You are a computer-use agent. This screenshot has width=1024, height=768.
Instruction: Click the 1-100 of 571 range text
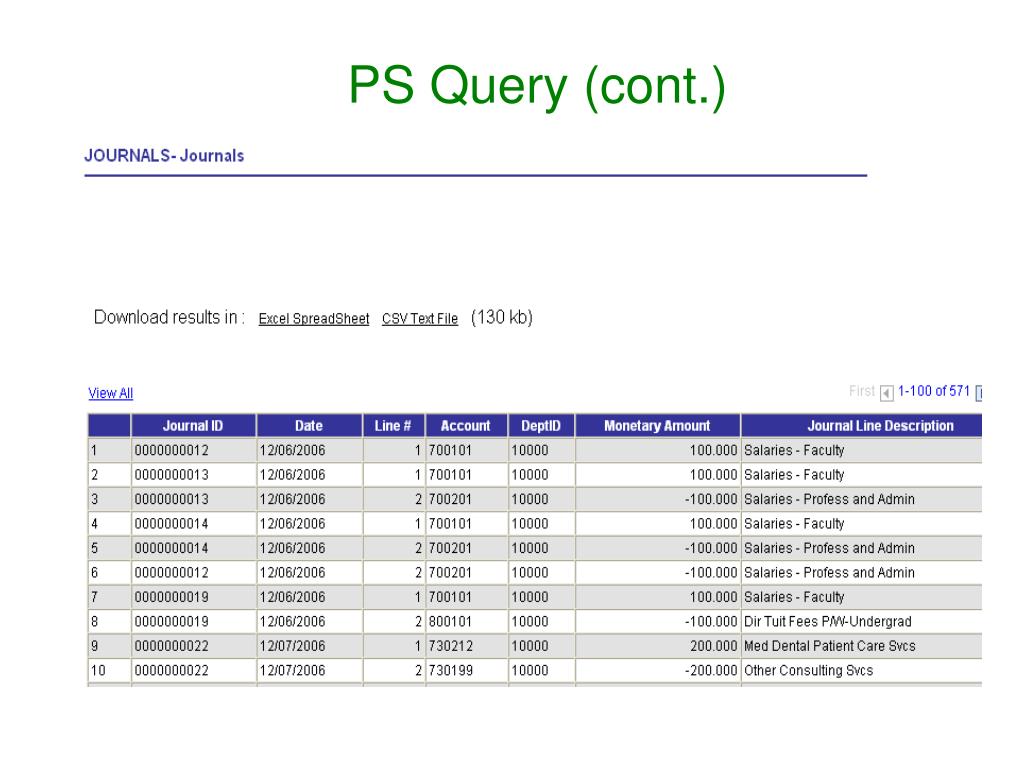934,391
